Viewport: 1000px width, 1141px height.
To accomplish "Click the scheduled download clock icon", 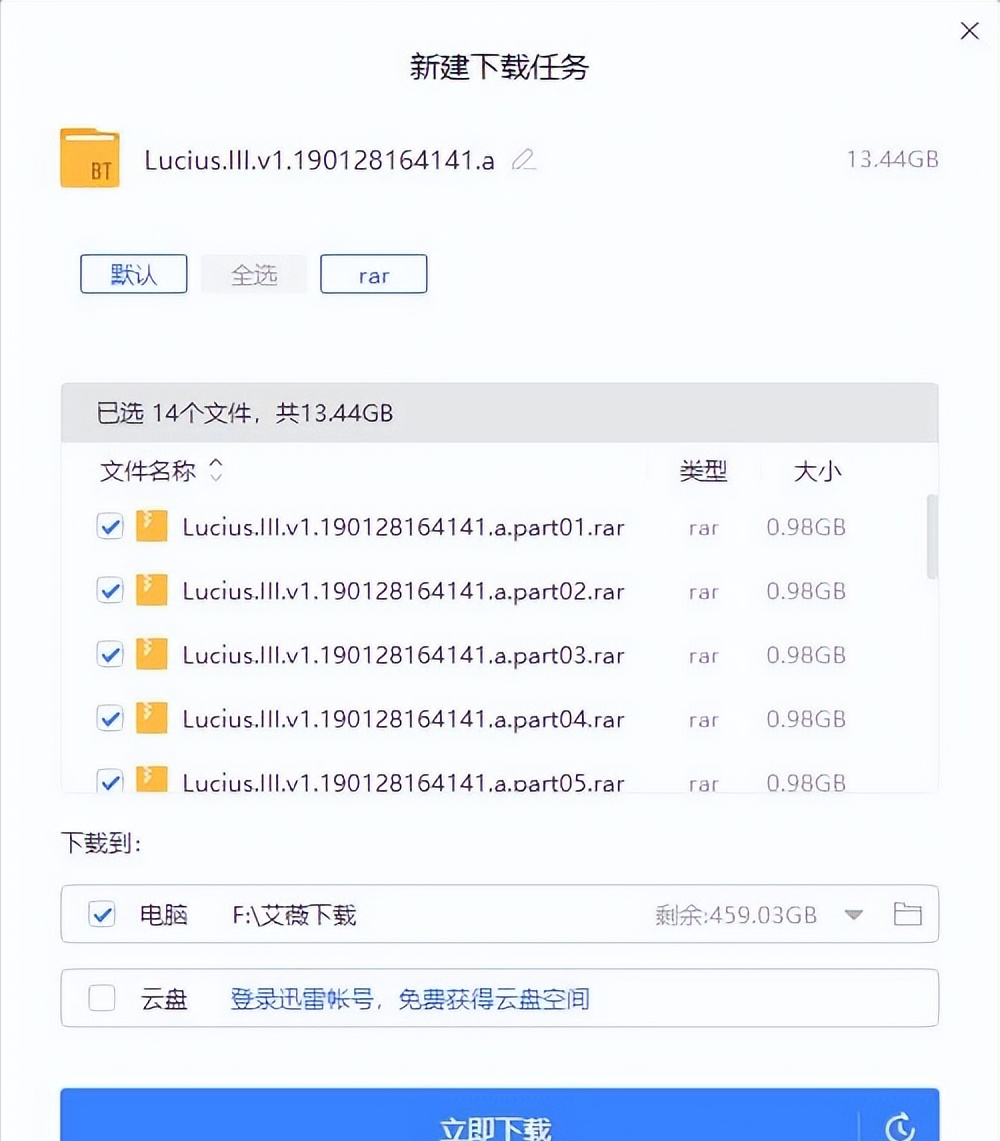I will (x=900, y=1126).
